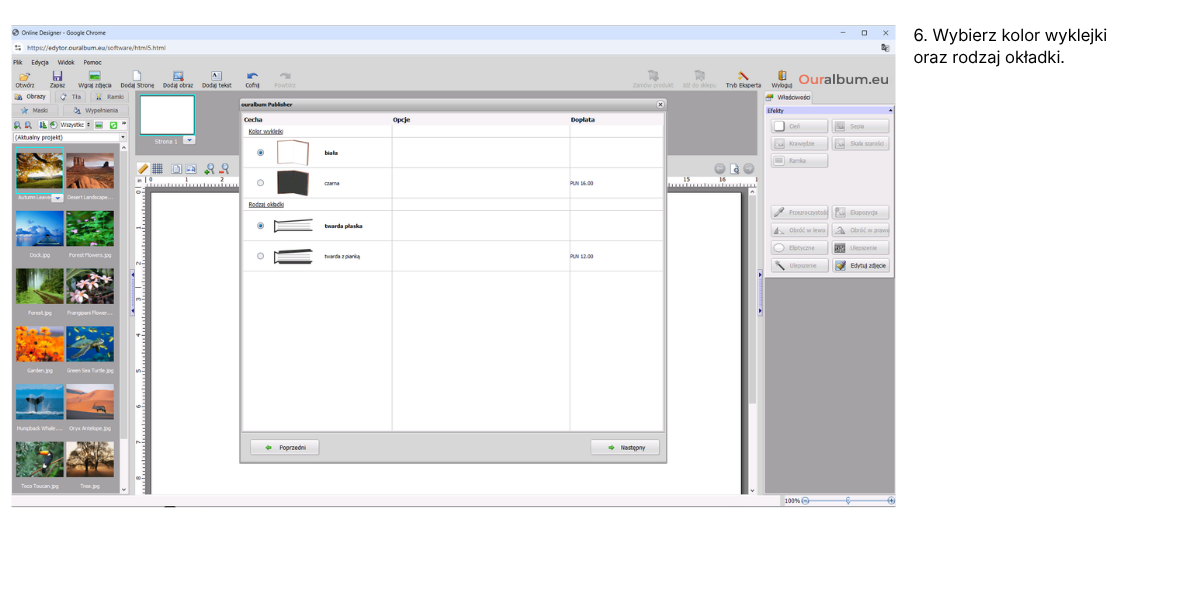Open the Edycja menu
The height and width of the screenshot is (600, 1200).
[x=40, y=62]
